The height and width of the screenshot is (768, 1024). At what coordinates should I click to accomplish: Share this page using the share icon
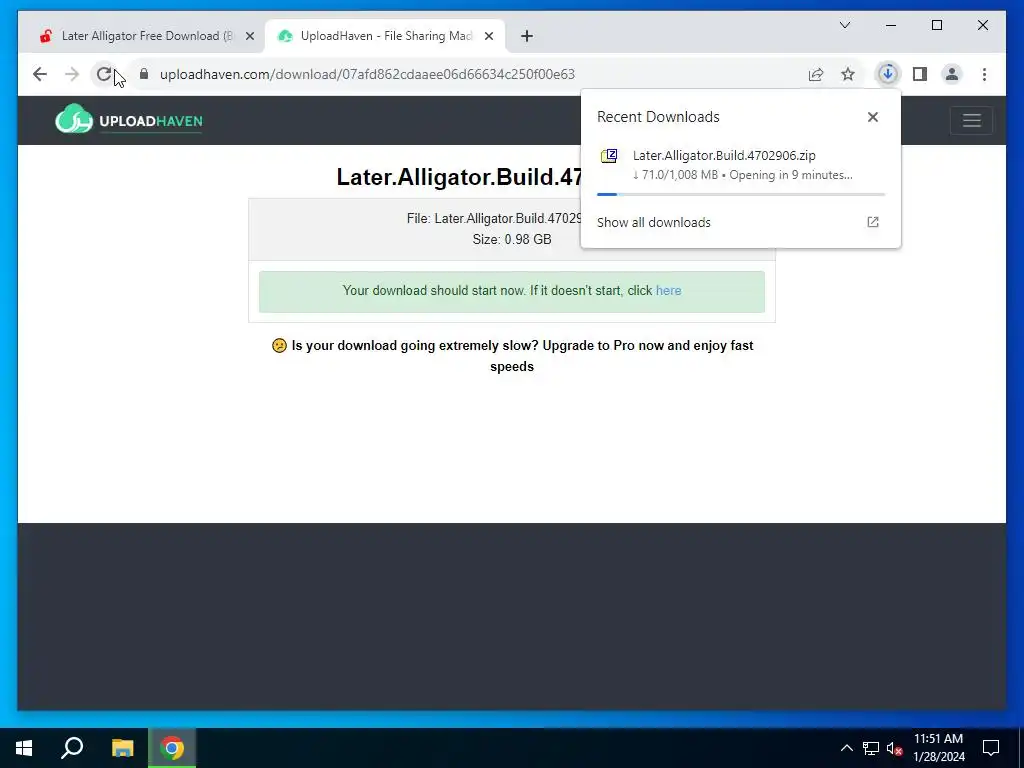click(x=816, y=74)
